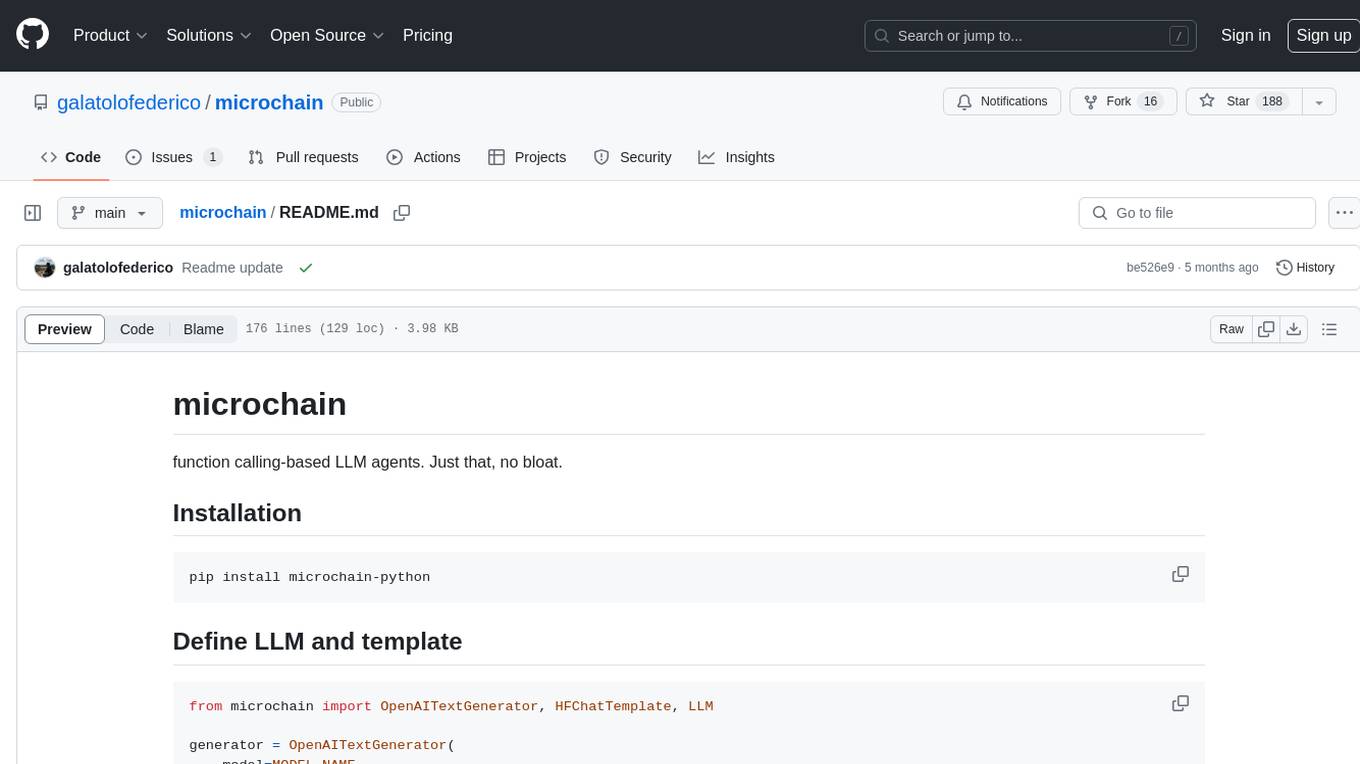The image size is (1360, 764).
Task: Focus the Search or jump to field
Action: pos(1032,36)
